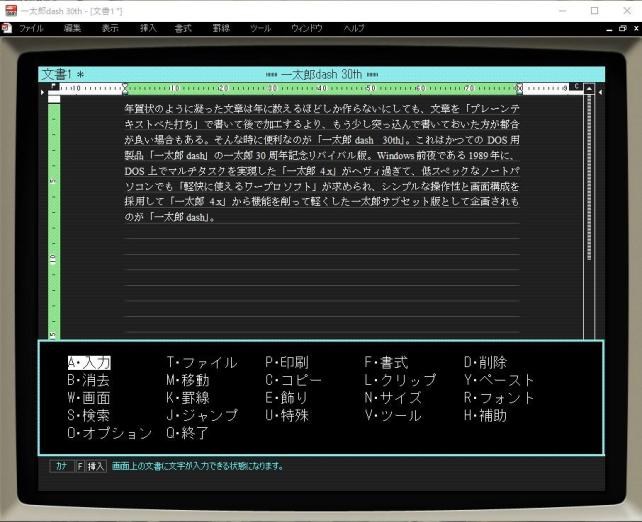Screen dimensions: 642x522
Task: Click the 文書1 document title label
Action: coord(57,74)
